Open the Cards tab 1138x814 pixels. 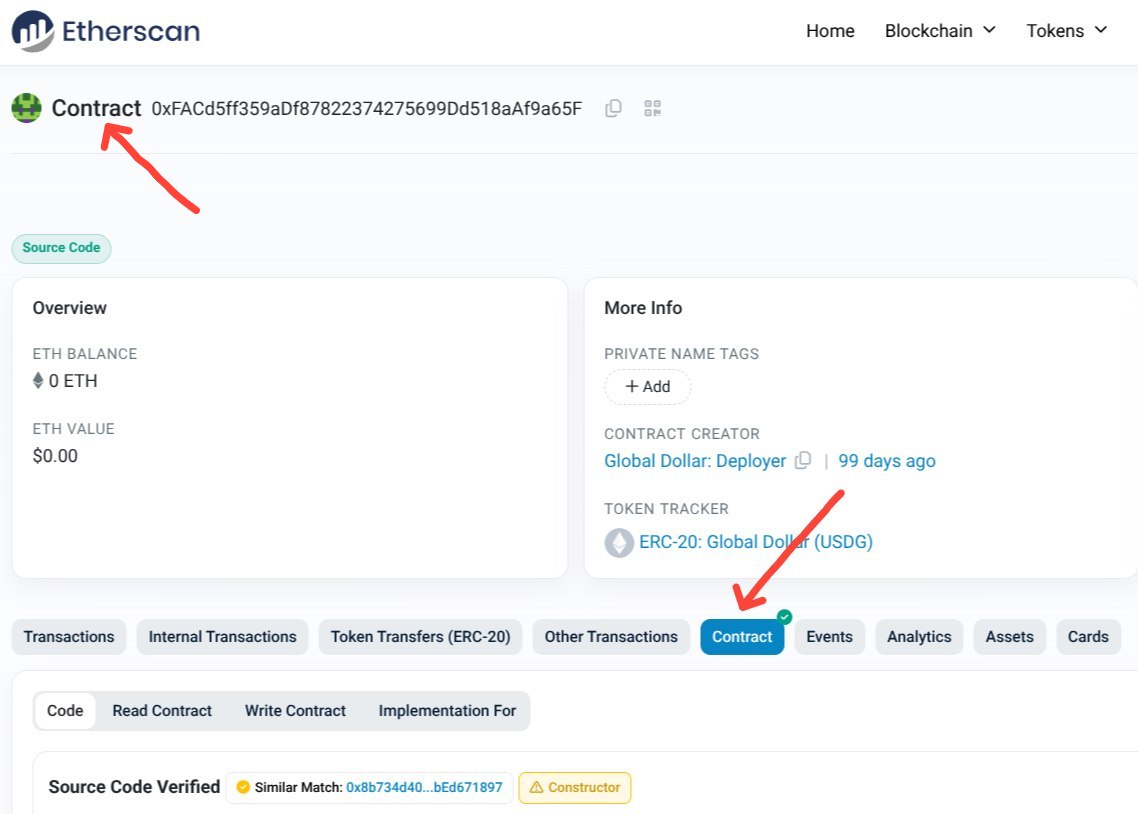[1088, 637]
